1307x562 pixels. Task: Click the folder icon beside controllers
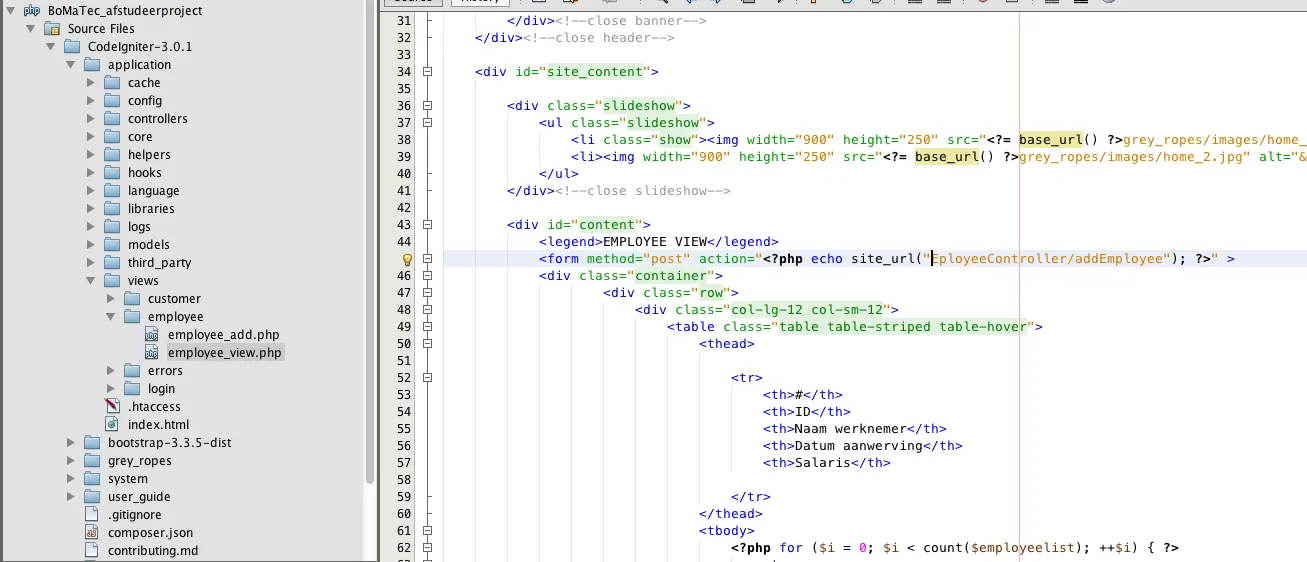pyautogui.click(x=112, y=119)
